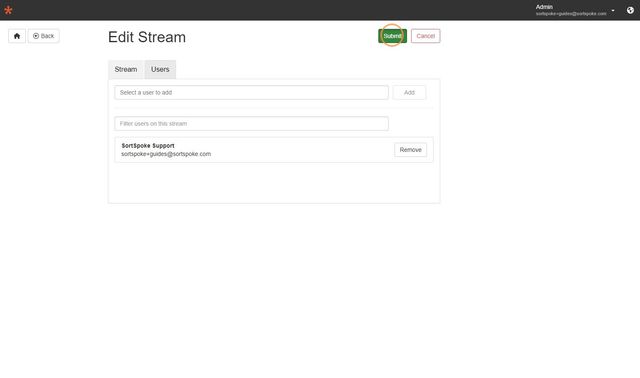This screenshot has width=640, height=378.
Task: Focus the 'Filter users on this stream' field
Action: (251, 124)
